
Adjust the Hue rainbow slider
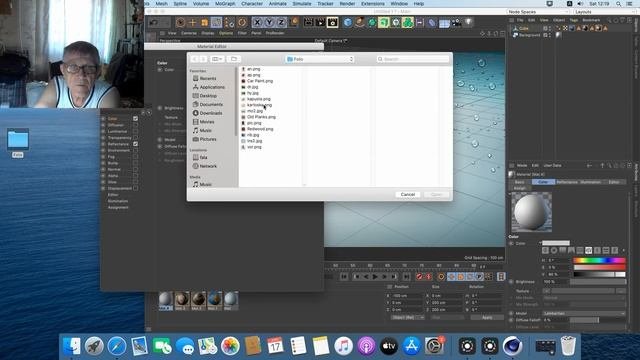tap(599, 260)
